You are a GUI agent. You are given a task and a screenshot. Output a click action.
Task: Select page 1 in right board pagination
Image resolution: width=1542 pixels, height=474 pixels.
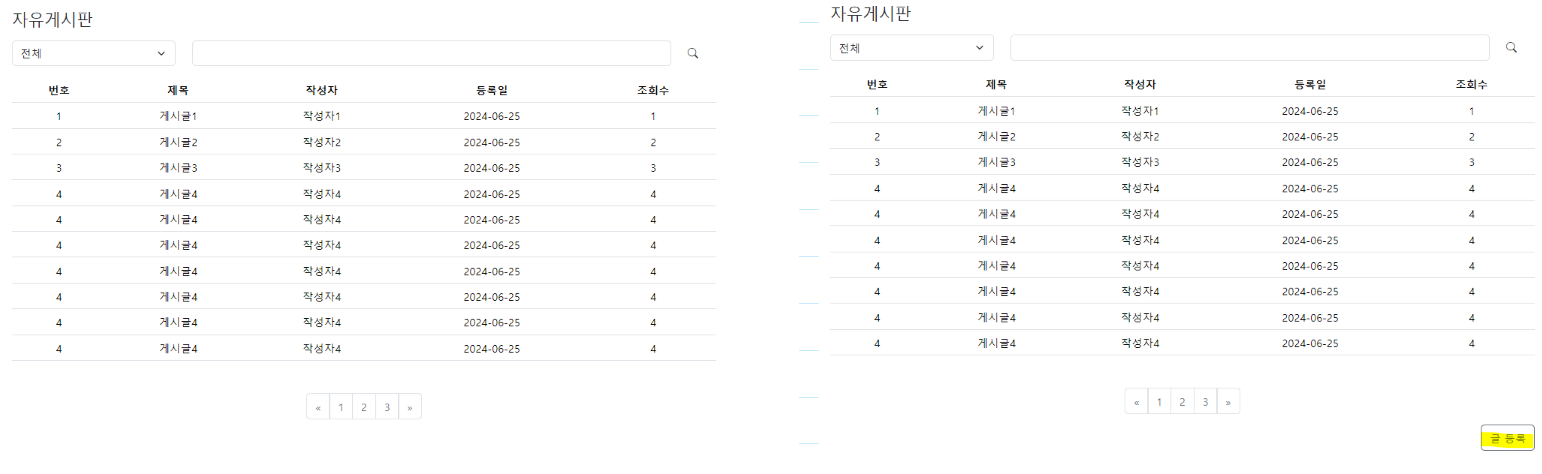coord(1159,401)
